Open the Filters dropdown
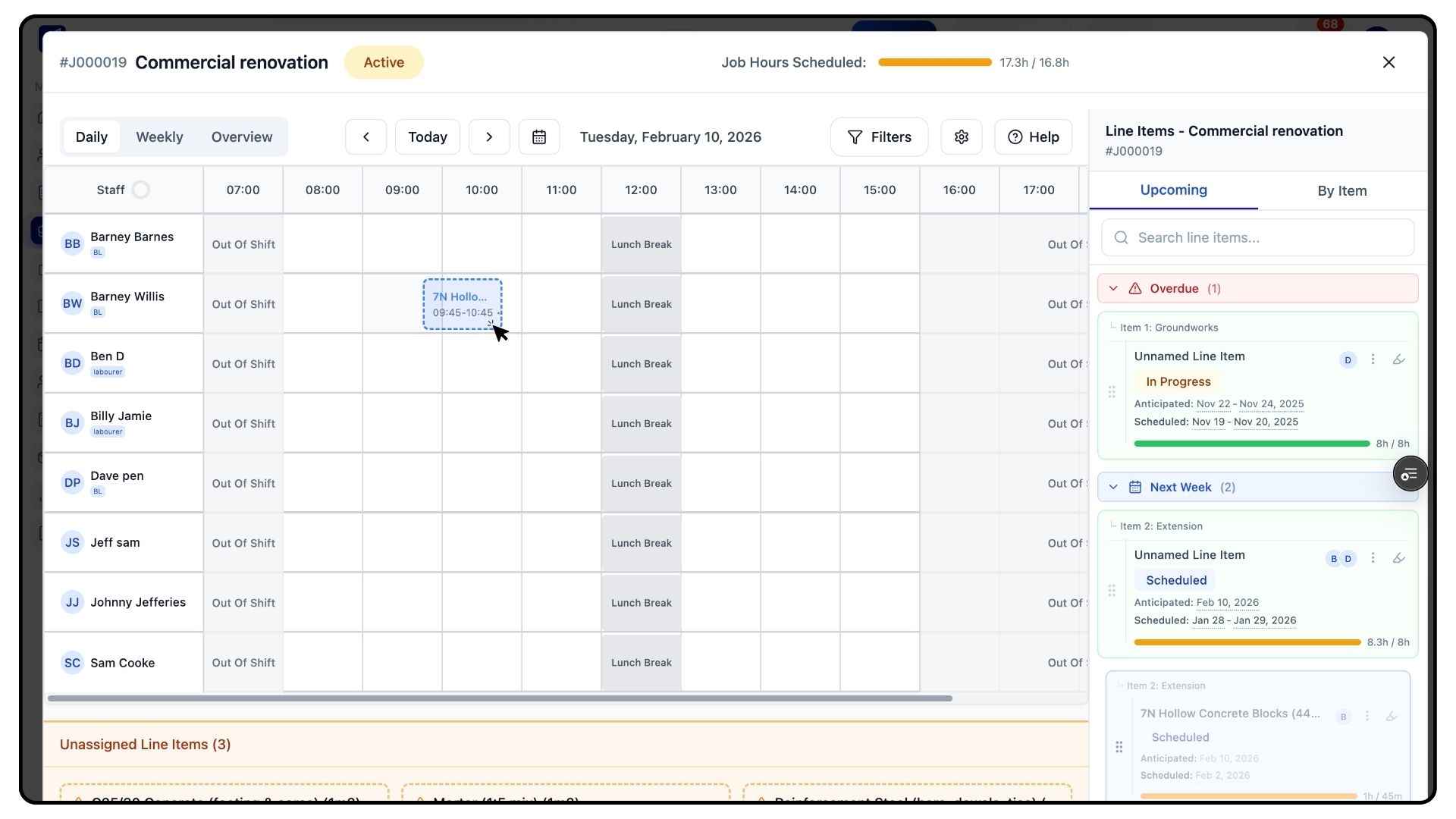Image resolution: width=1456 pixels, height=819 pixels. [879, 137]
